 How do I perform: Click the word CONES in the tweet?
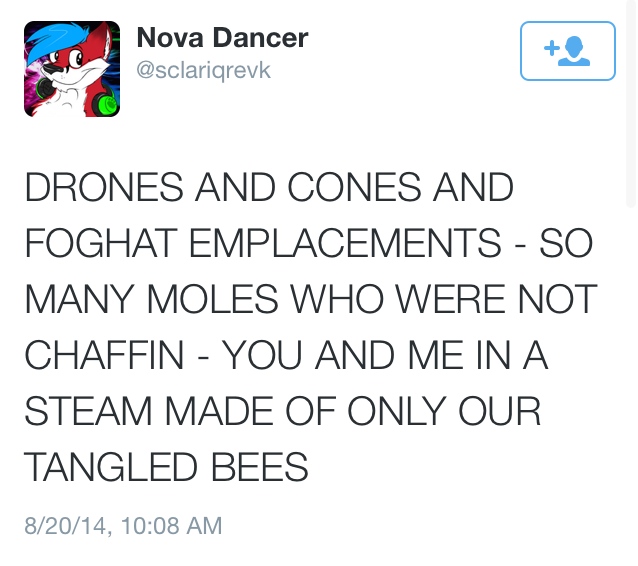click(354, 187)
